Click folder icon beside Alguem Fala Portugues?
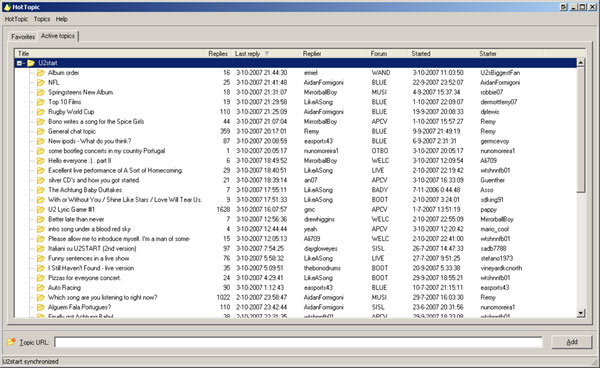Viewport: 600px width, 368px height. 41,307
